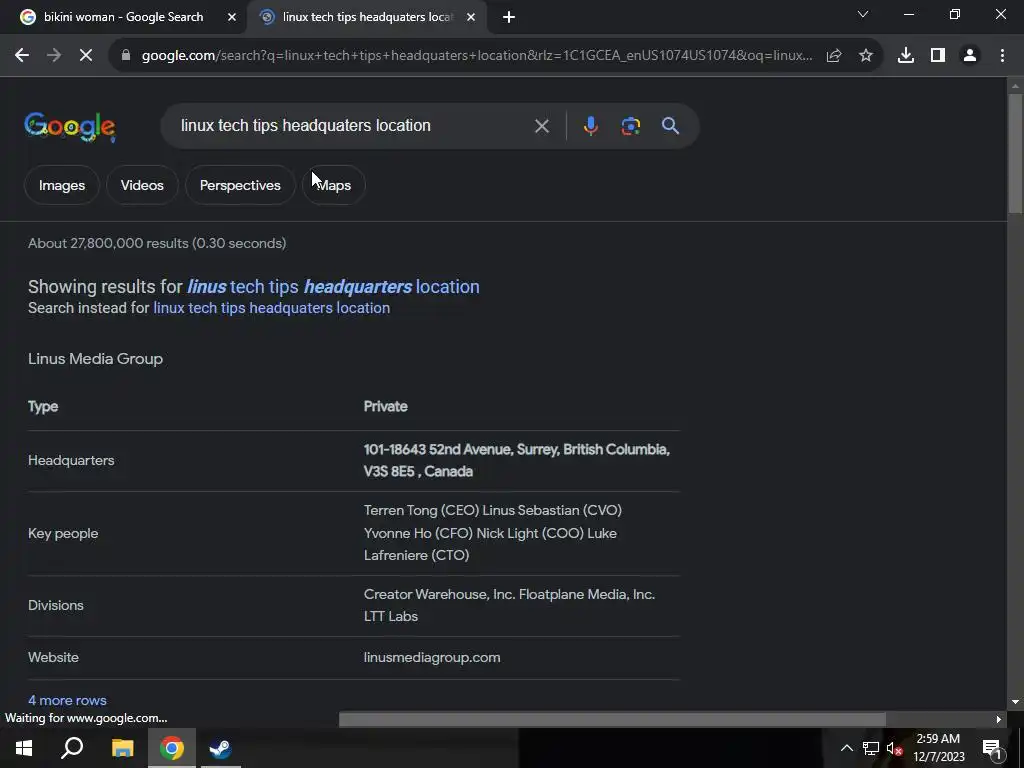Open network status tray icon
The image size is (1024, 768).
(x=871, y=748)
